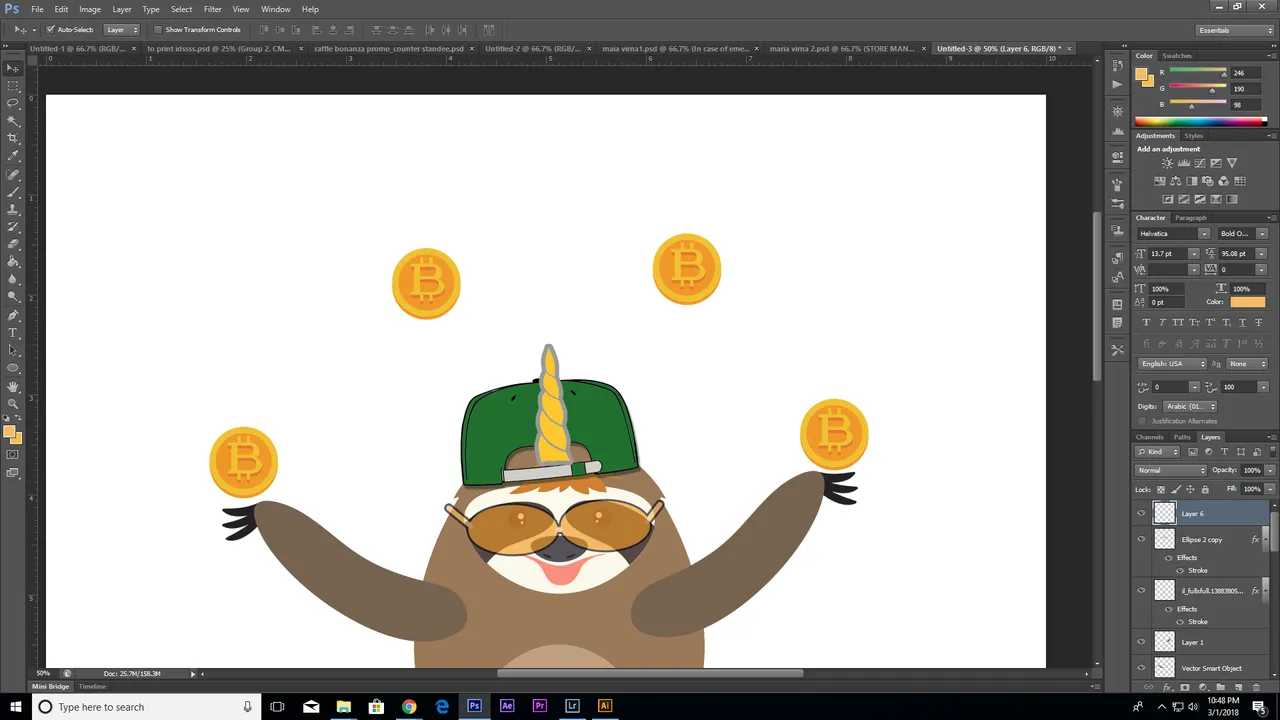1280x720 pixels.
Task: Hide Layer 1 visibility eye
Action: [x=1141, y=642]
